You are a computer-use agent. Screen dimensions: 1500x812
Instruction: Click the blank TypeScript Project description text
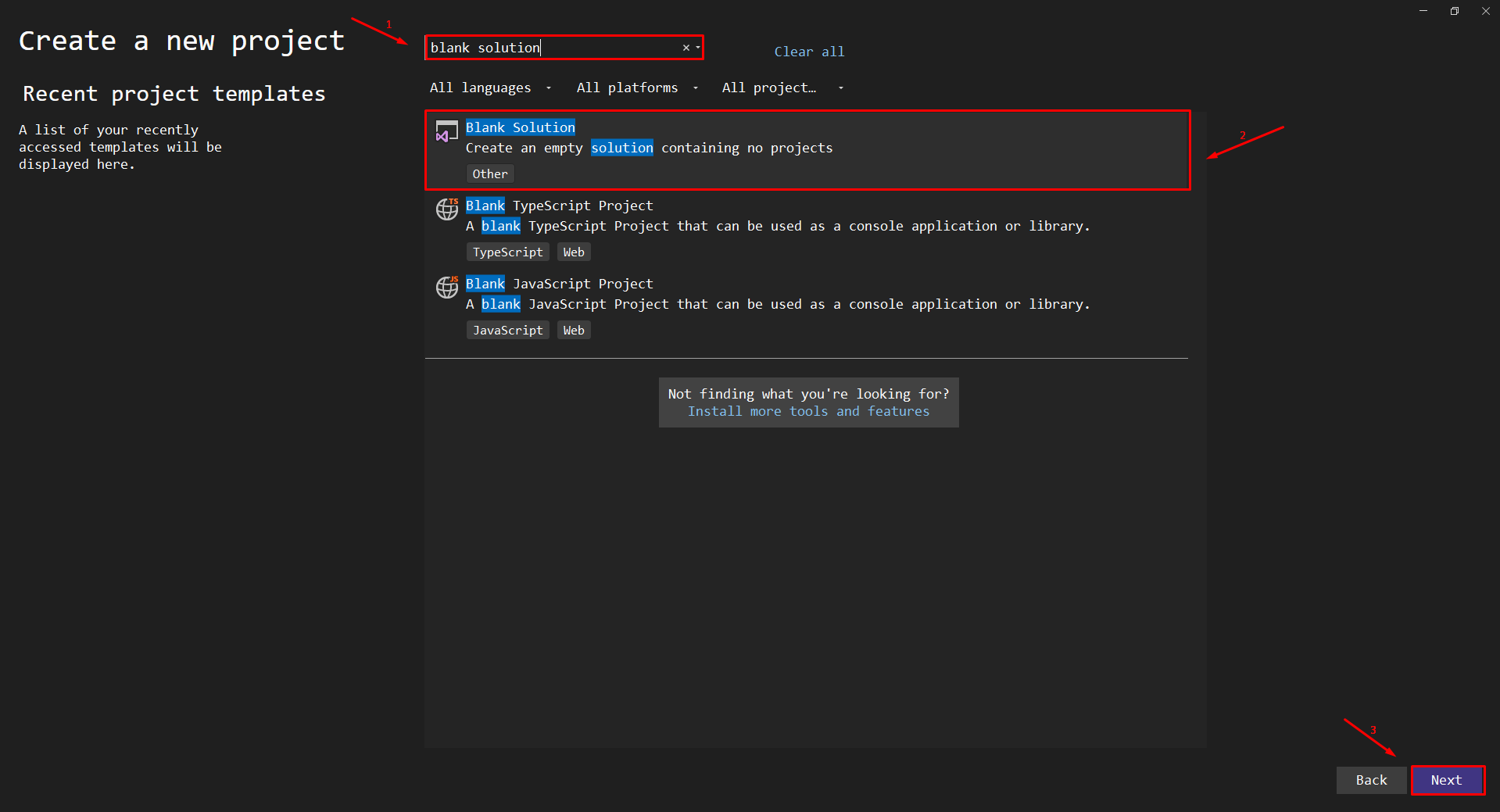[x=778, y=226]
